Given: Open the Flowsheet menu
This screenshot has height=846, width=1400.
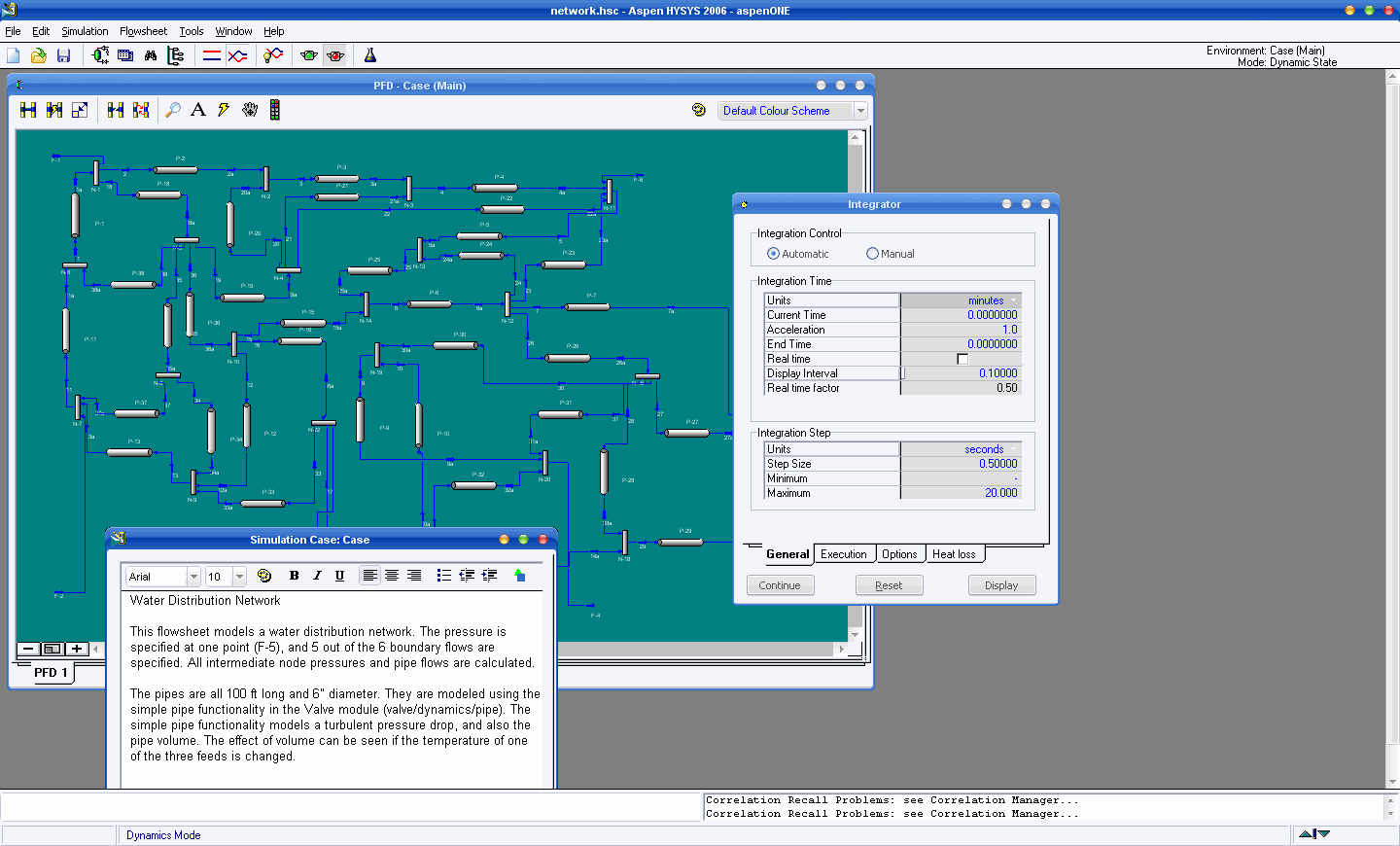Looking at the screenshot, I should pyautogui.click(x=143, y=31).
